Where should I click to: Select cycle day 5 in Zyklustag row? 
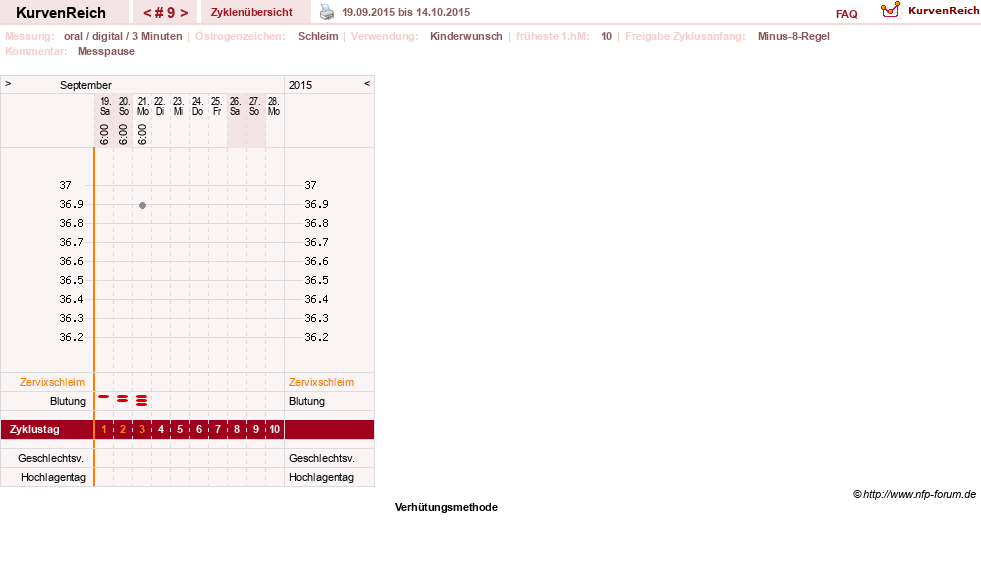[180, 429]
